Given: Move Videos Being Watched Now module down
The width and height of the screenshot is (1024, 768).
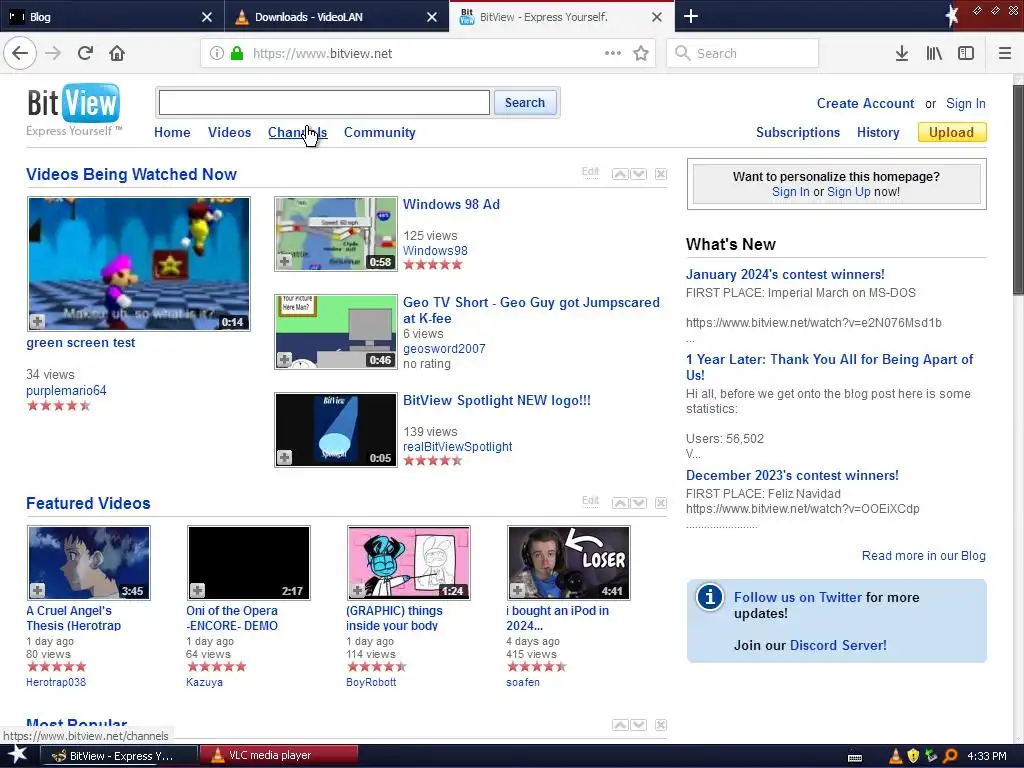Looking at the screenshot, I should (x=639, y=174).
